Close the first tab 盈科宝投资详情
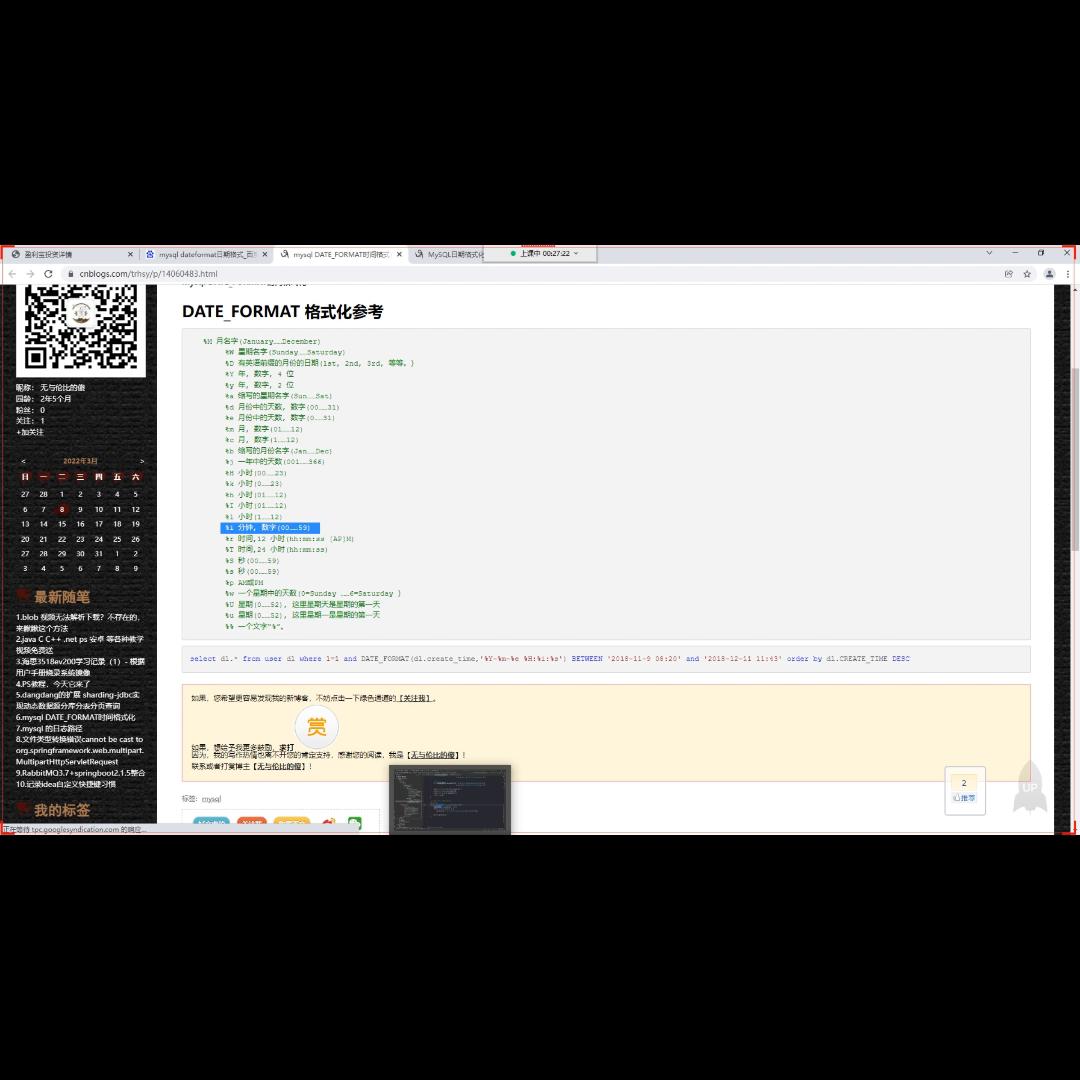Image resolution: width=1080 pixels, height=1080 pixels. 130,254
